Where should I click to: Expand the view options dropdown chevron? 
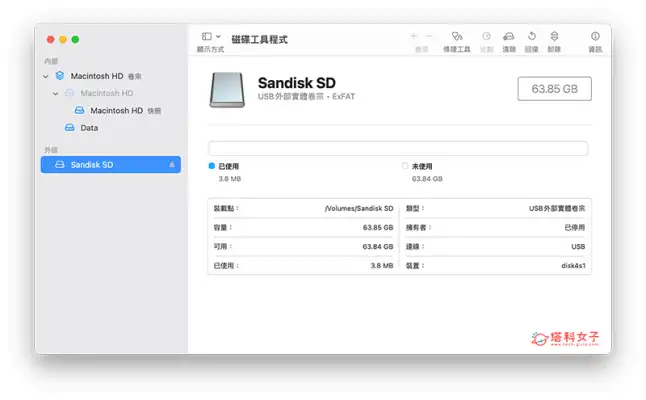click(218, 37)
